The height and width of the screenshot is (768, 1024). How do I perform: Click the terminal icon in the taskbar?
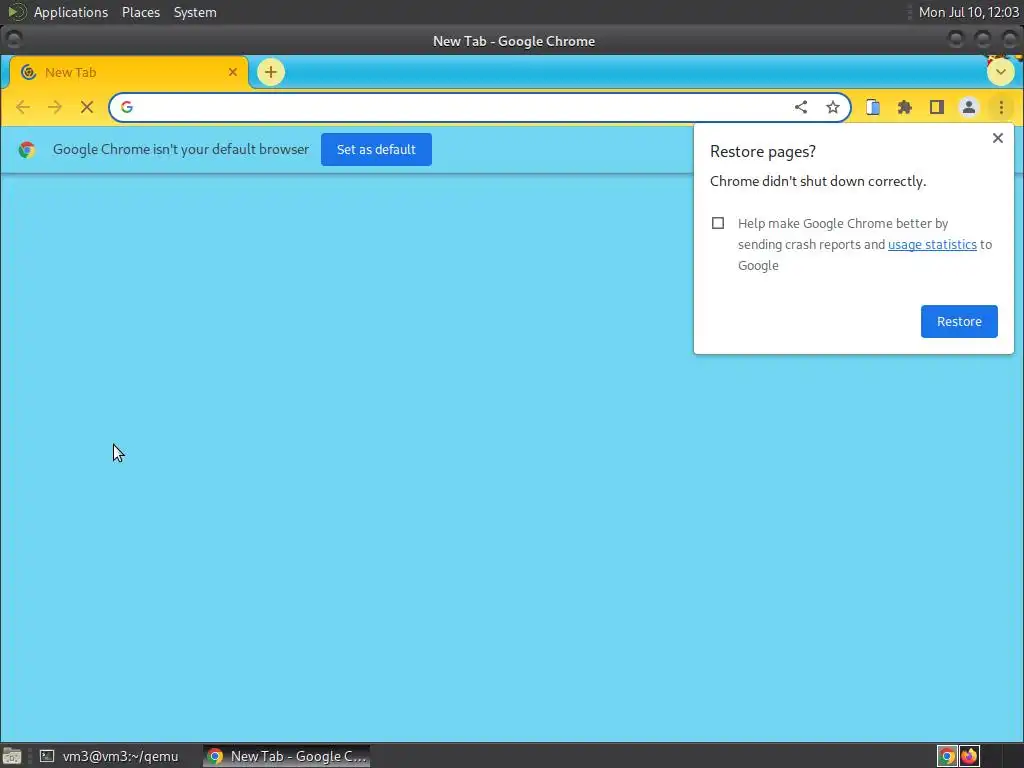point(47,756)
